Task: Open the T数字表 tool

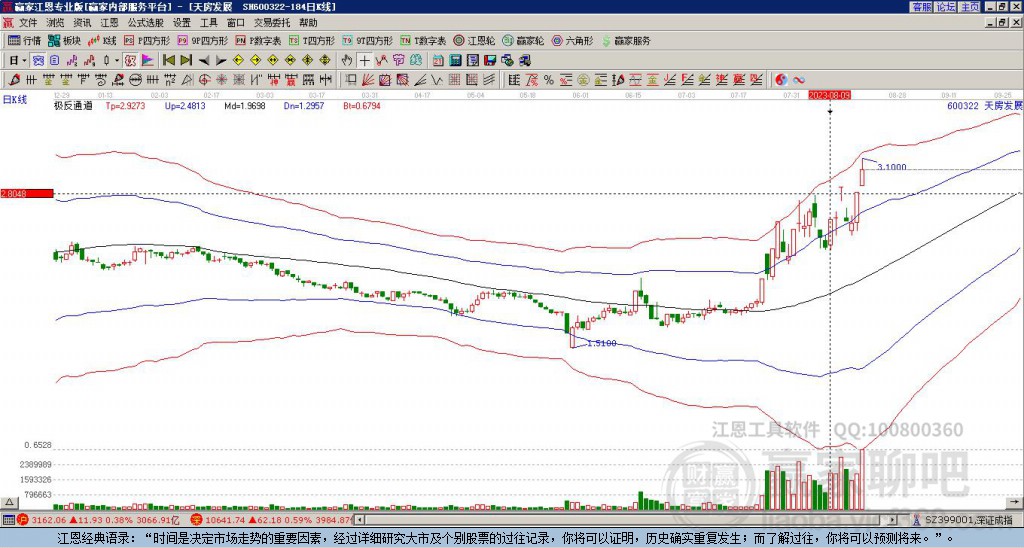Action: click(423, 40)
